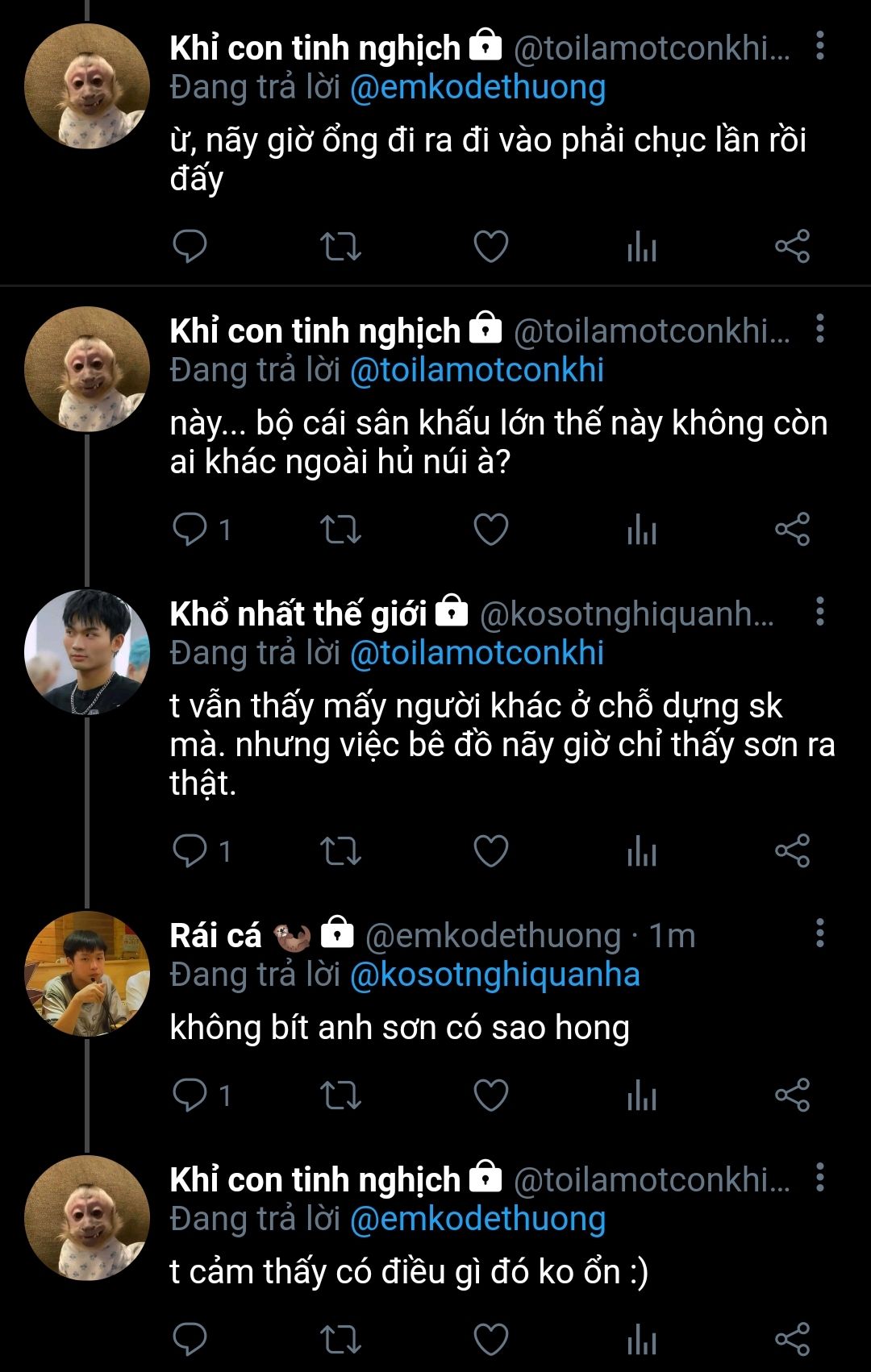This screenshot has width=871, height=1372.
Task: Retweet the 'sân khấu lớn thế này' tweet
Action: [340, 530]
